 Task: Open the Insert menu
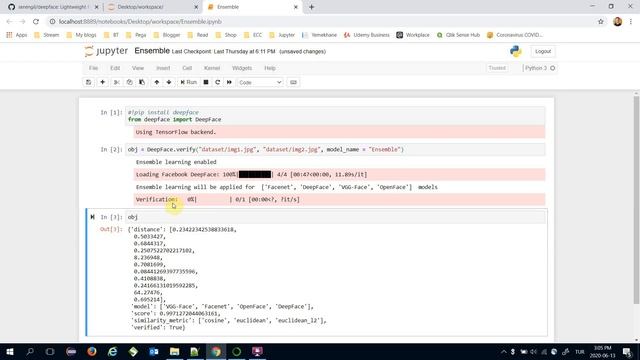(163, 68)
